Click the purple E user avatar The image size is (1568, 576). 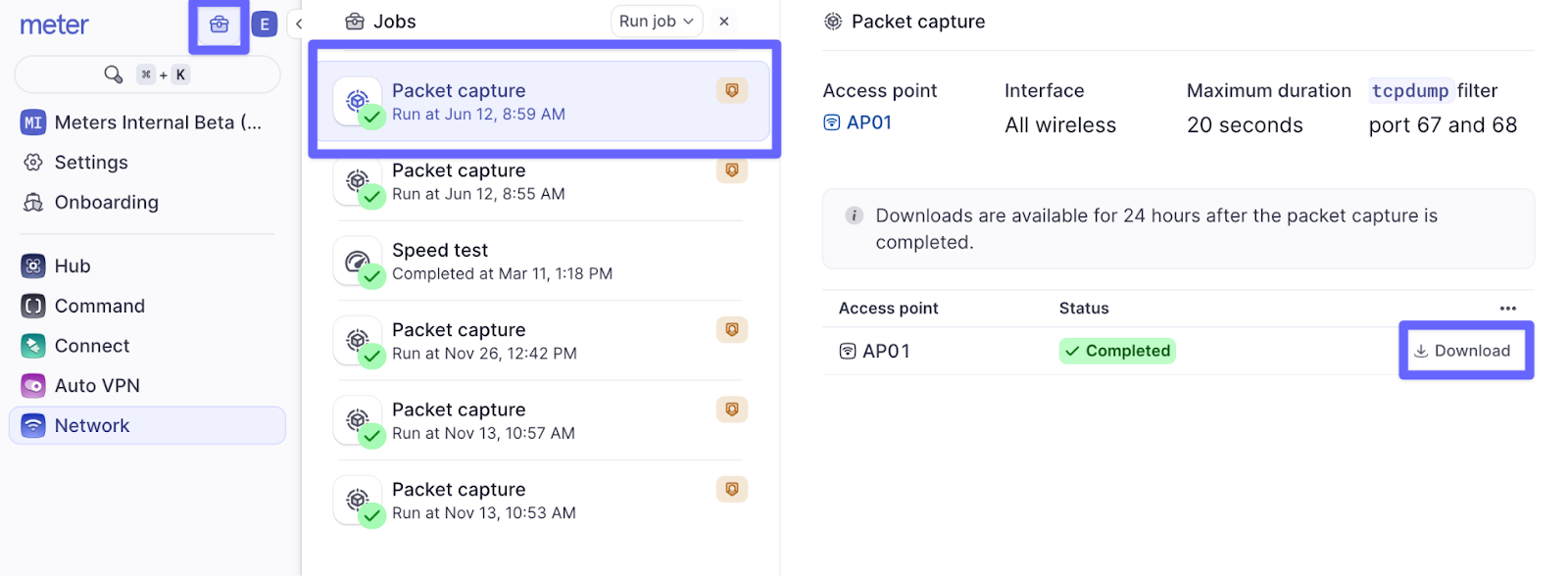pos(265,24)
